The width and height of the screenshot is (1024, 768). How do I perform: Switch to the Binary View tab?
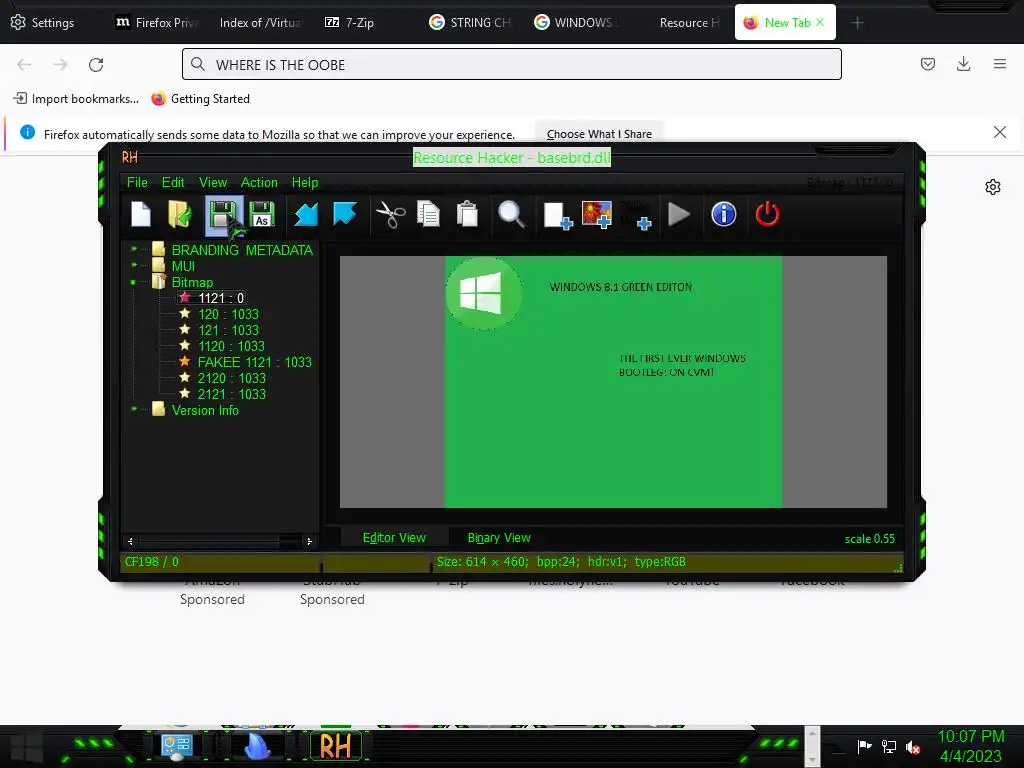tap(499, 537)
